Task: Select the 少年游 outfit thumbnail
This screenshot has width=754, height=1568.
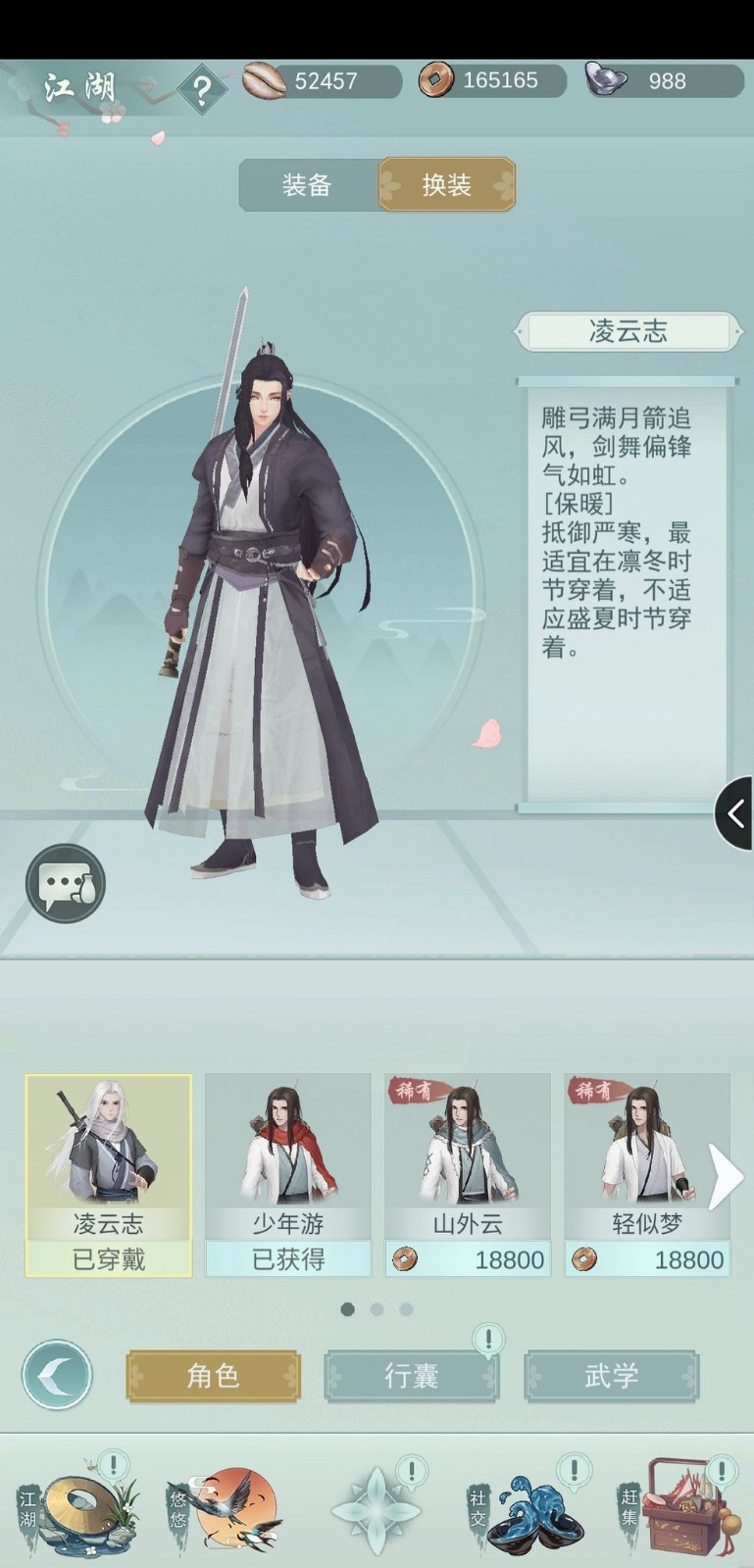Action: click(x=288, y=1175)
